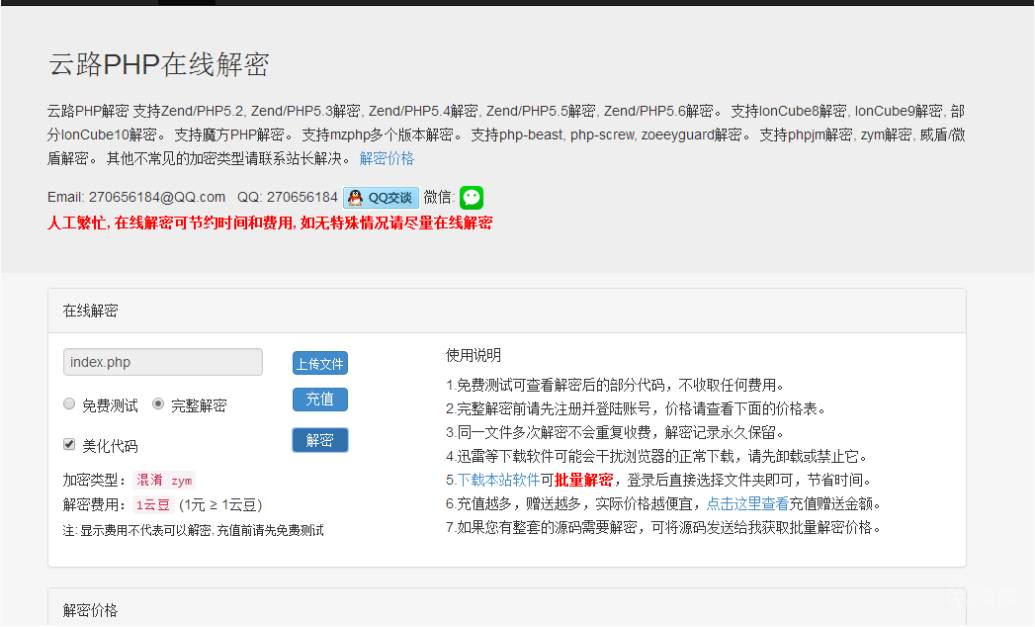Viewport: 1035px width, 627px height.
Task: Click the 云路PHP在线解密 page heading
Action: 158,65
